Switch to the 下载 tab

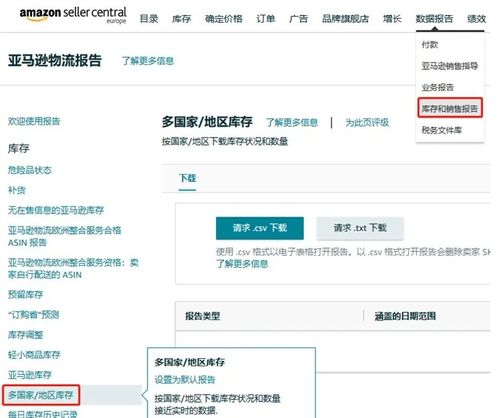[x=187, y=178]
